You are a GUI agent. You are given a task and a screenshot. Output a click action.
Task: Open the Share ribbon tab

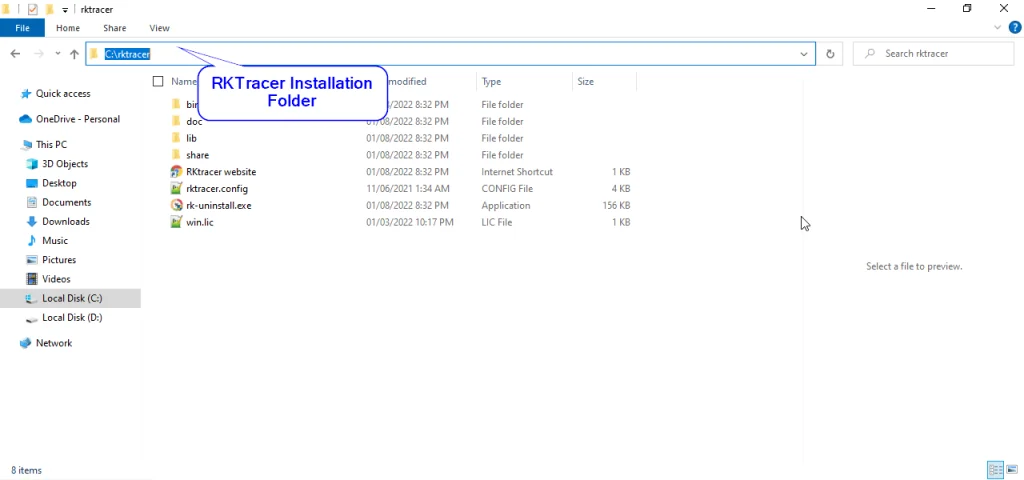114,28
